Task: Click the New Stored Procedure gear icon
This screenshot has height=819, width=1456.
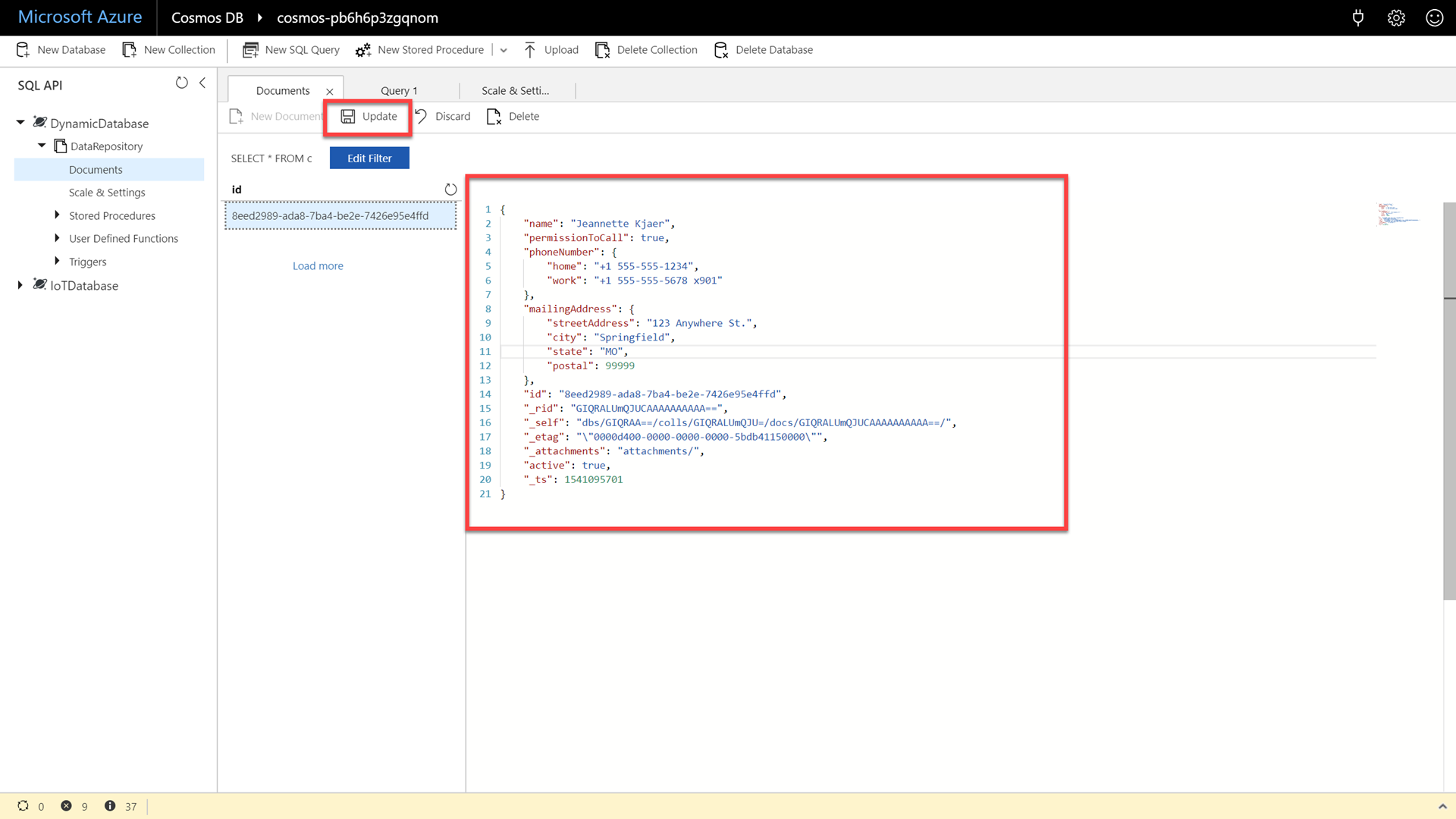Action: (363, 50)
